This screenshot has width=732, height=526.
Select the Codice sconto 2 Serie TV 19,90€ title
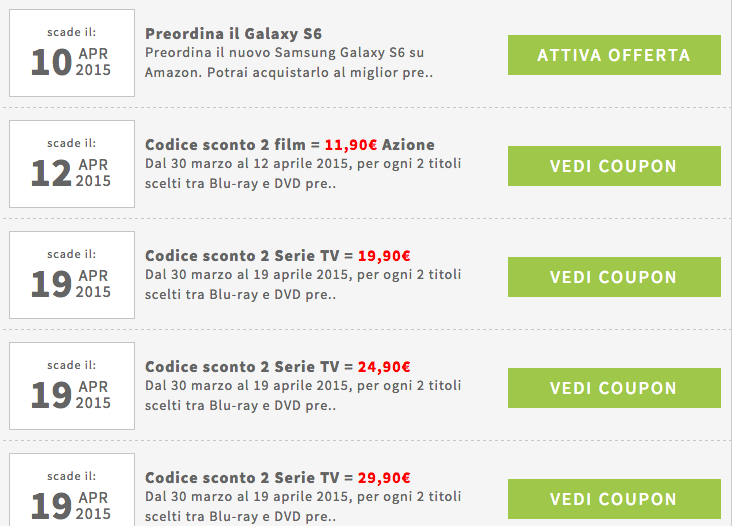278,256
